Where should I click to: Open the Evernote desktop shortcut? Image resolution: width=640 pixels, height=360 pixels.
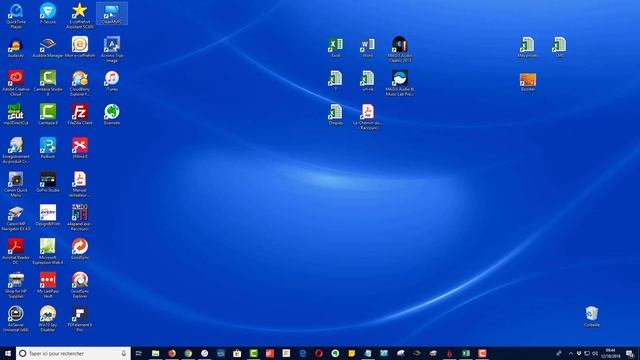pyautogui.click(x=112, y=114)
